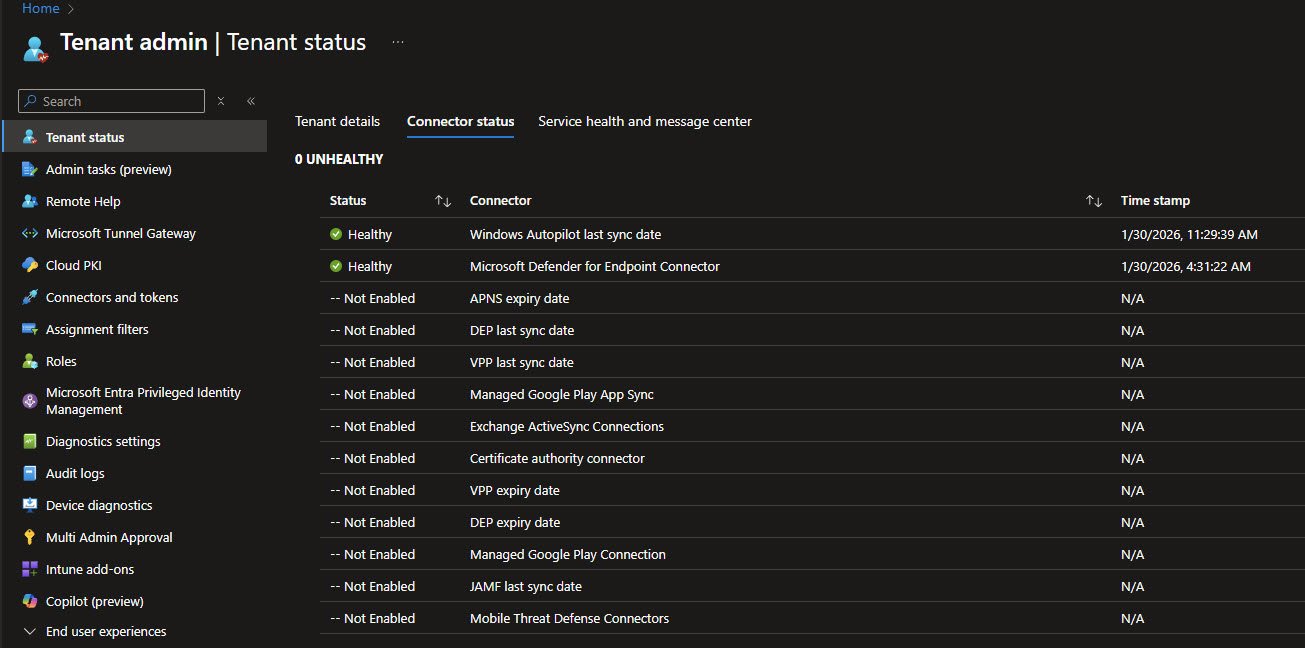Select the Connectors and tokens icon
This screenshot has width=1305, height=648.
tap(29, 297)
